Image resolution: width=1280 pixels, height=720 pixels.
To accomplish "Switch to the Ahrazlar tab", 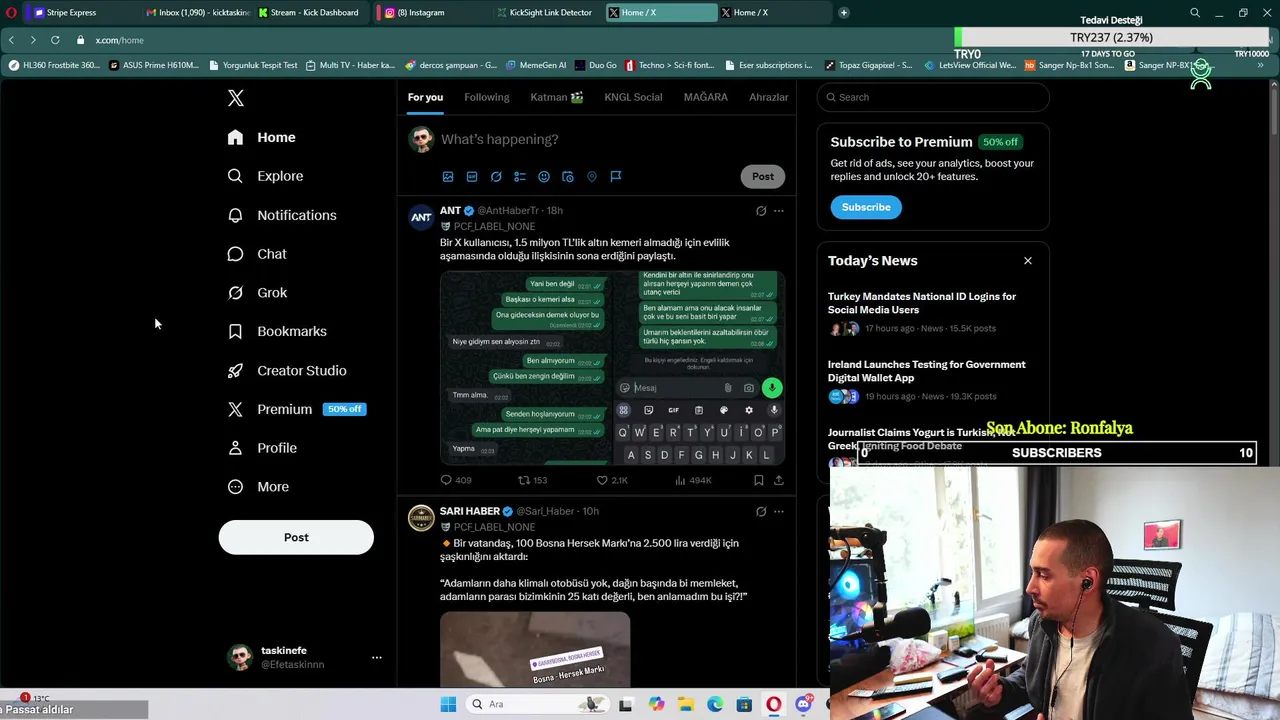I will [x=768, y=97].
